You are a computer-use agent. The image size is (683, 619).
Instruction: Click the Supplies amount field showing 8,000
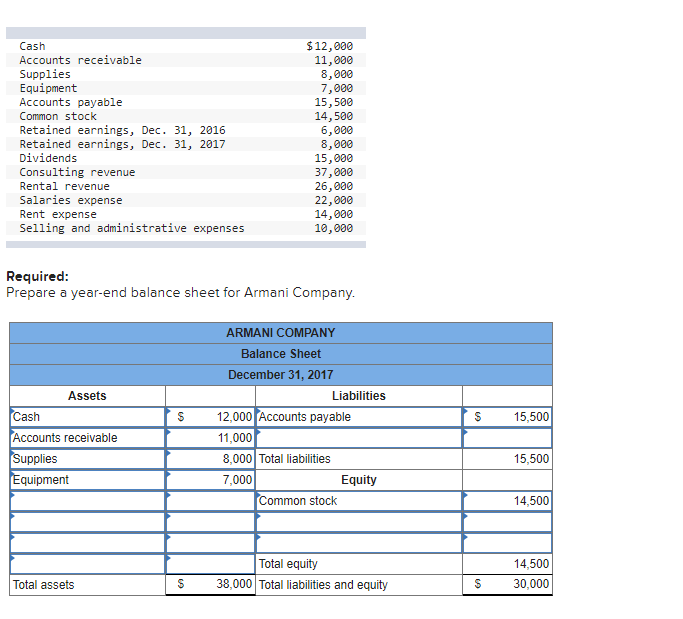[x=210, y=459]
